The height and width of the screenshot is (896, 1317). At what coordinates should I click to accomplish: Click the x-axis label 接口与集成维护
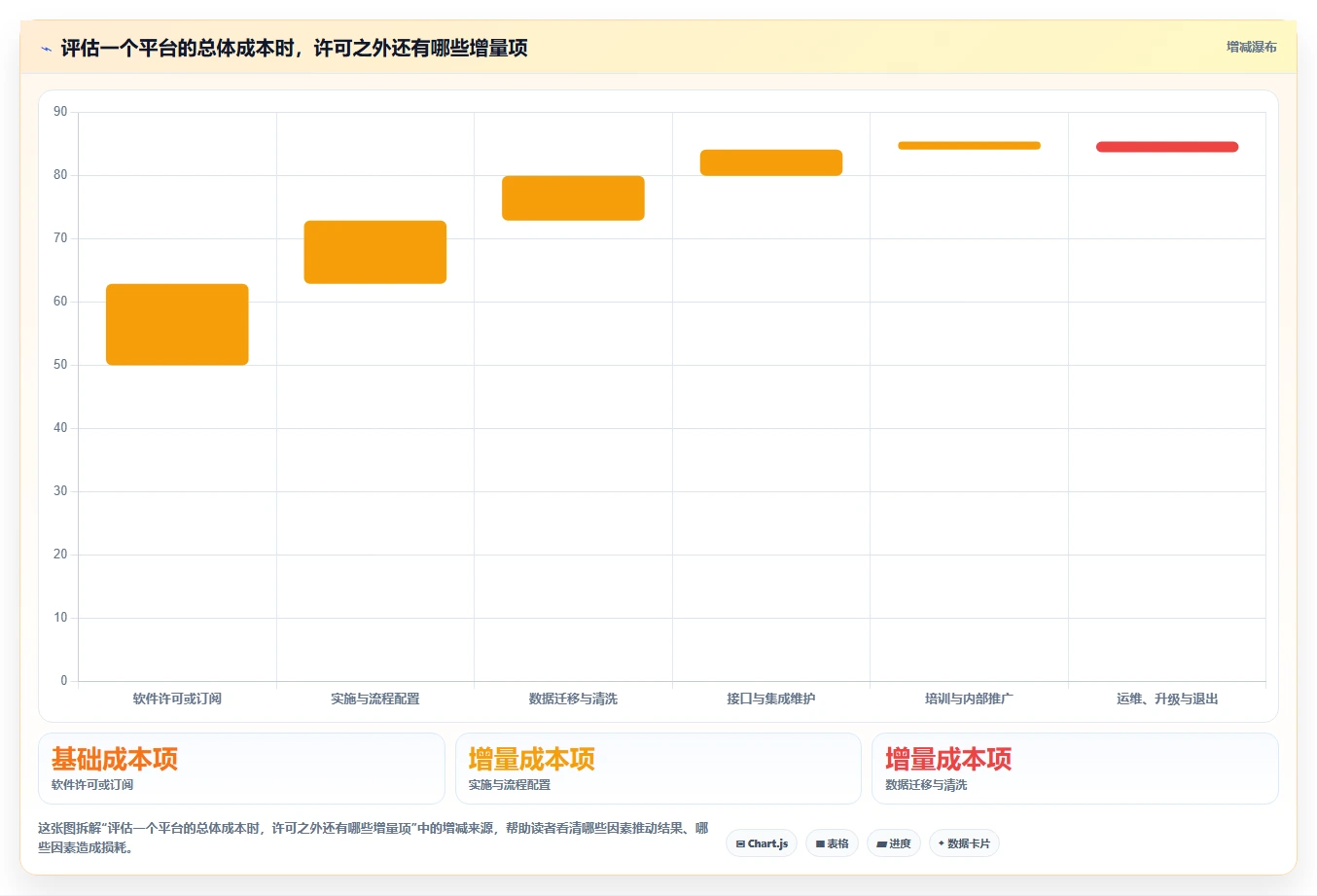coord(771,699)
